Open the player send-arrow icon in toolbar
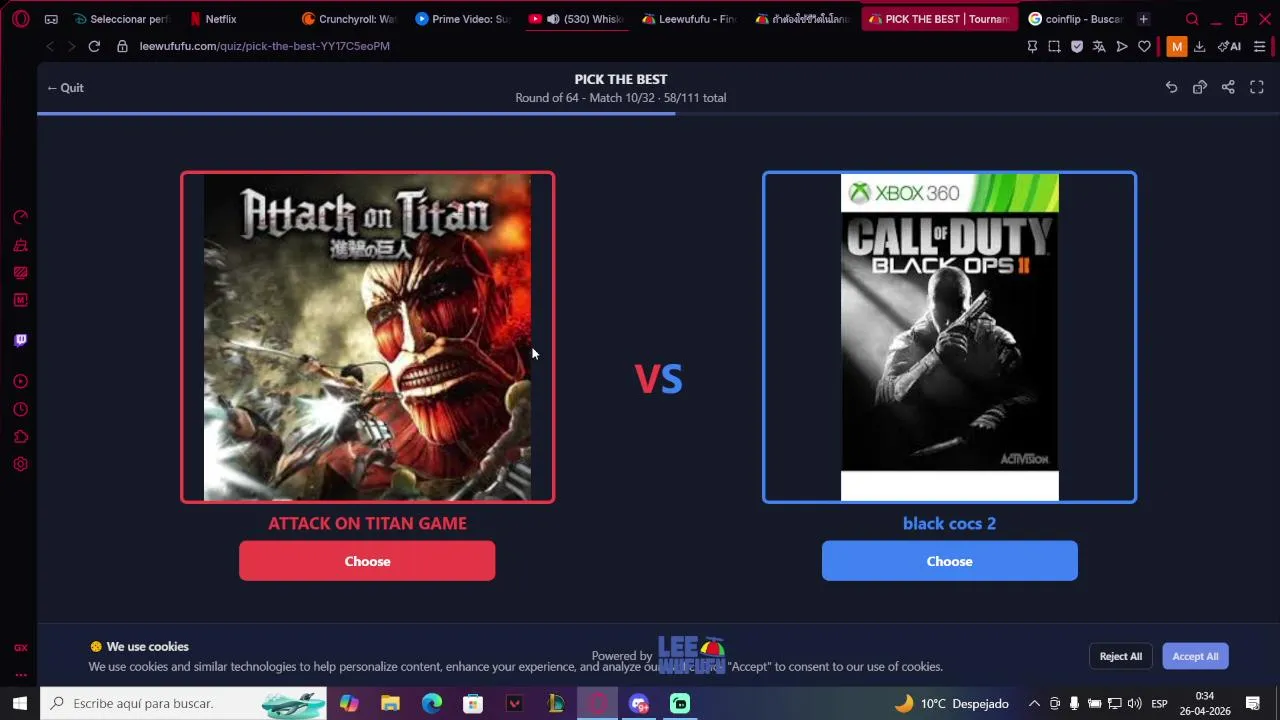 click(x=1122, y=46)
